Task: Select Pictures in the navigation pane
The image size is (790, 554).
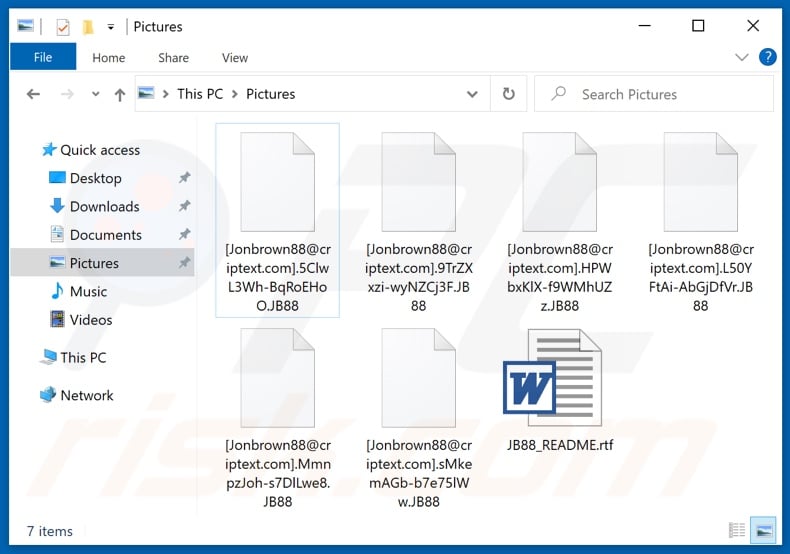Action: (x=102, y=262)
